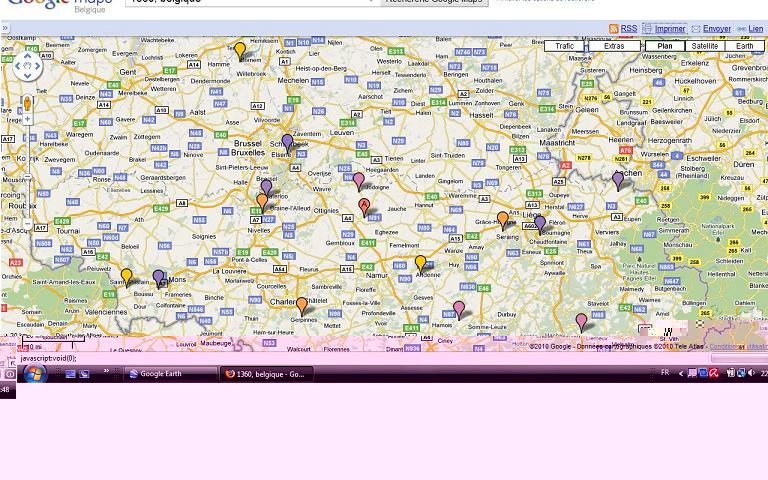Viewport: 768px width, 480px height.
Task: Switch to Earth map view
Action: tap(744, 46)
